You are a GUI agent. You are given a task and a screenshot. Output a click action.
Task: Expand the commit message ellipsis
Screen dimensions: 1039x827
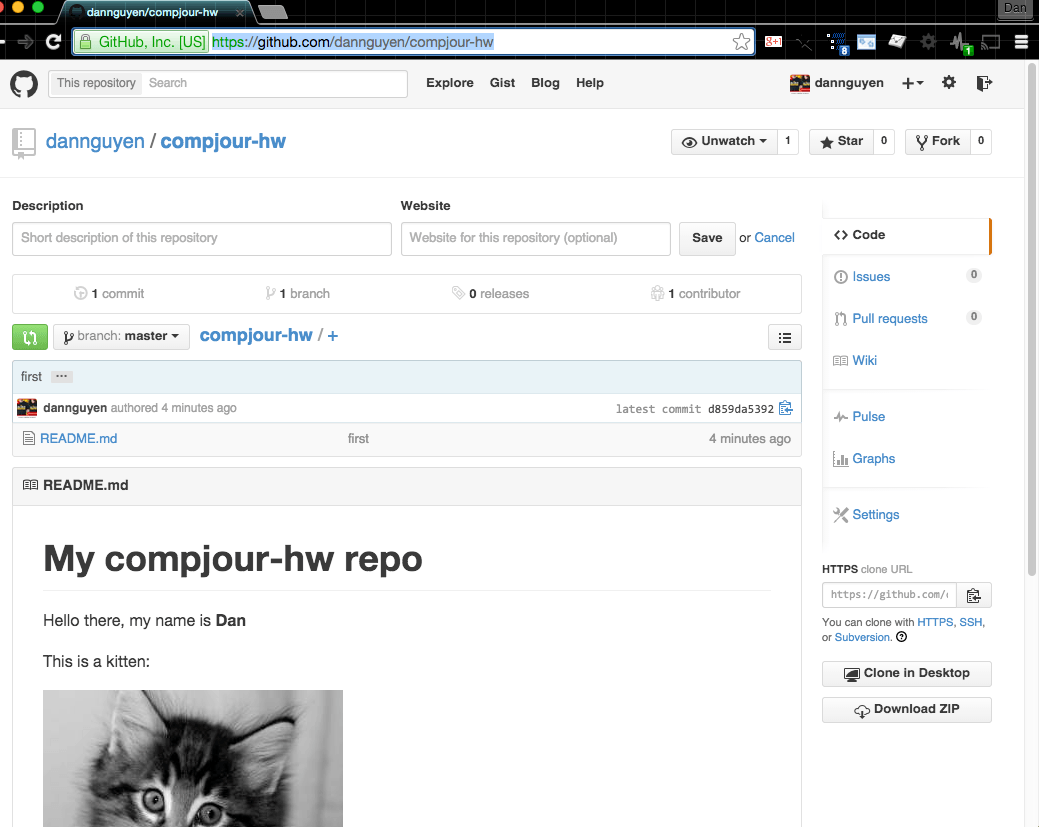(x=62, y=376)
